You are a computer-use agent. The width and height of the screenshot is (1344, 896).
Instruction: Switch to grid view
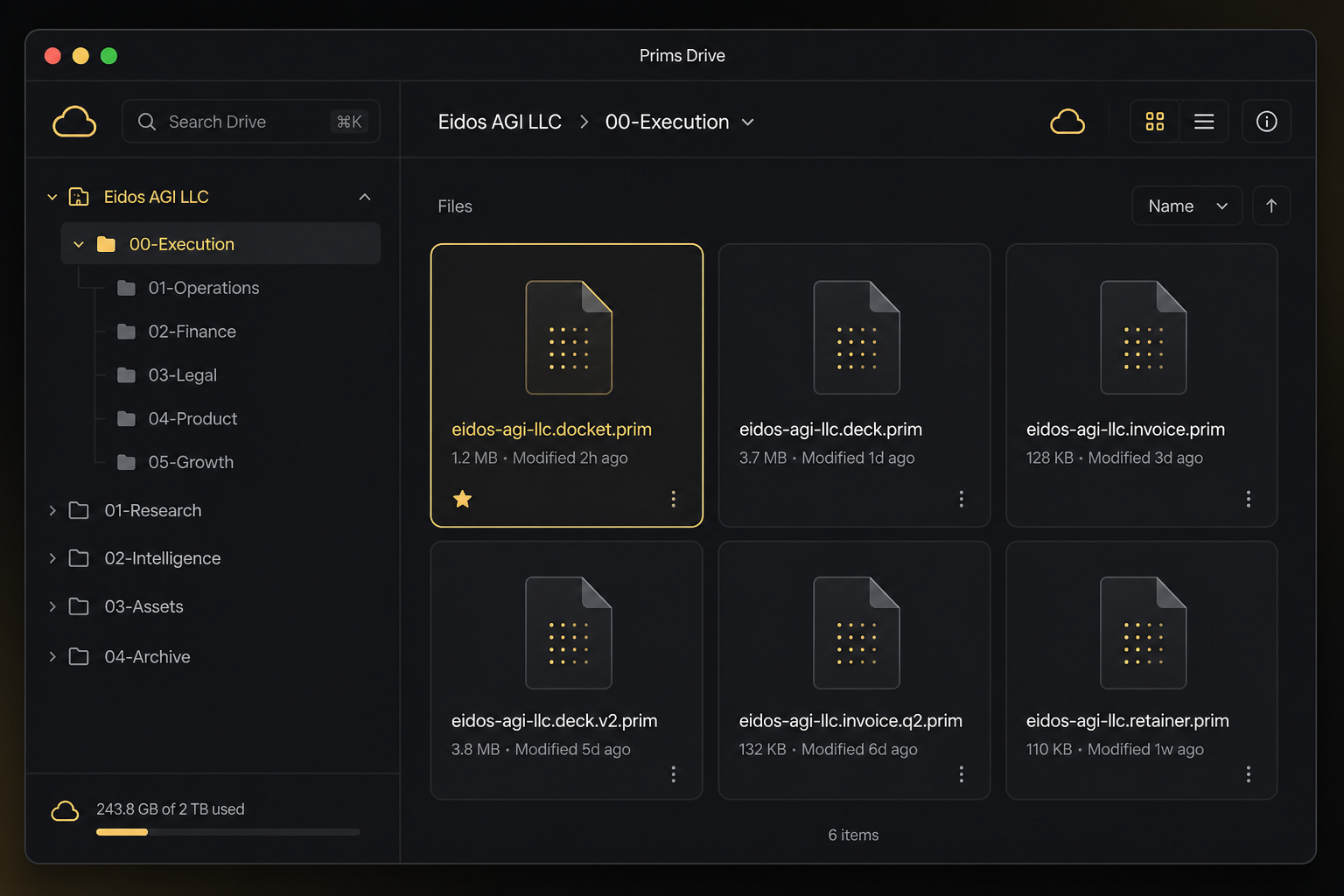(1155, 122)
